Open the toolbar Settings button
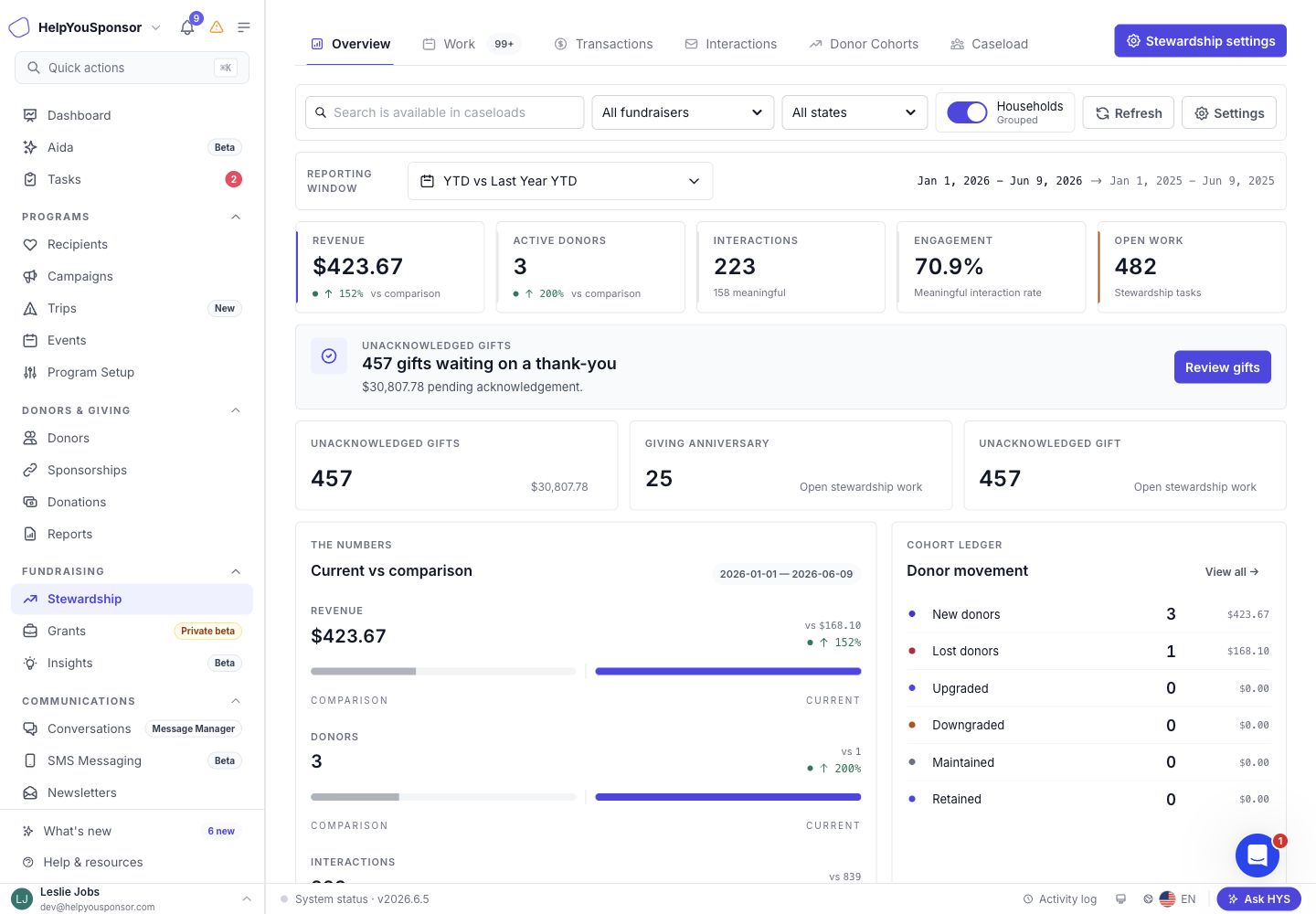The height and width of the screenshot is (914, 1316). (1229, 113)
